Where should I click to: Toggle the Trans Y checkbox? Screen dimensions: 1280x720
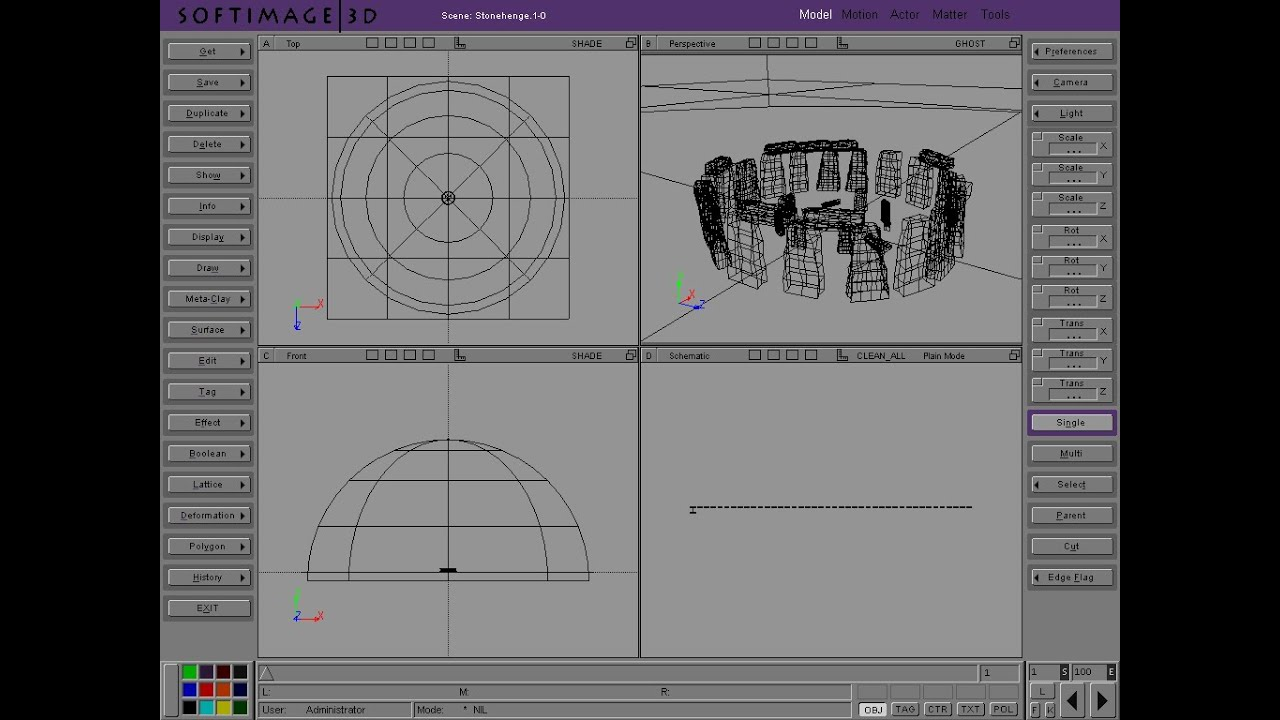(1038, 353)
